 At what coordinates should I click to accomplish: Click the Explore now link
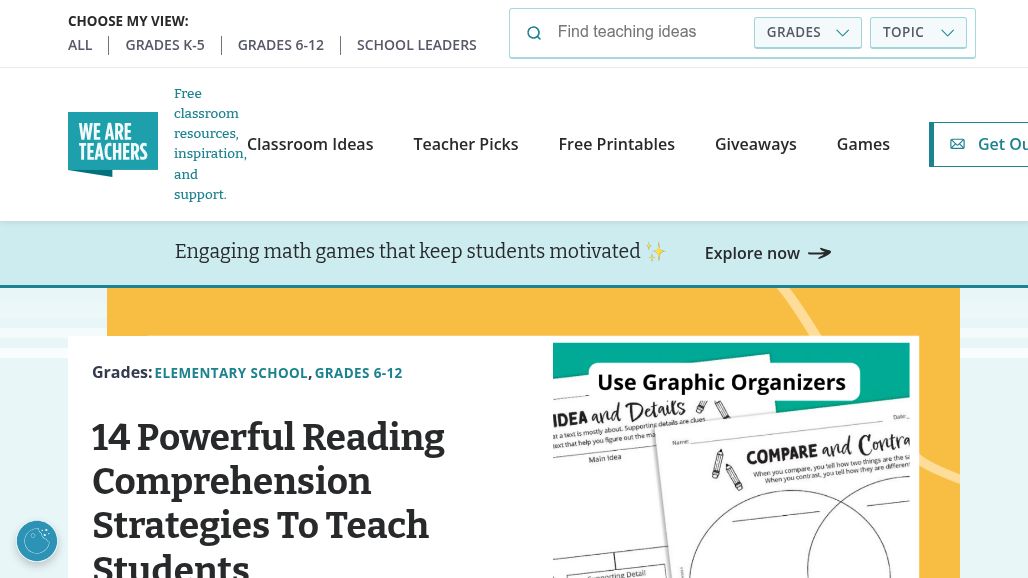tap(752, 253)
